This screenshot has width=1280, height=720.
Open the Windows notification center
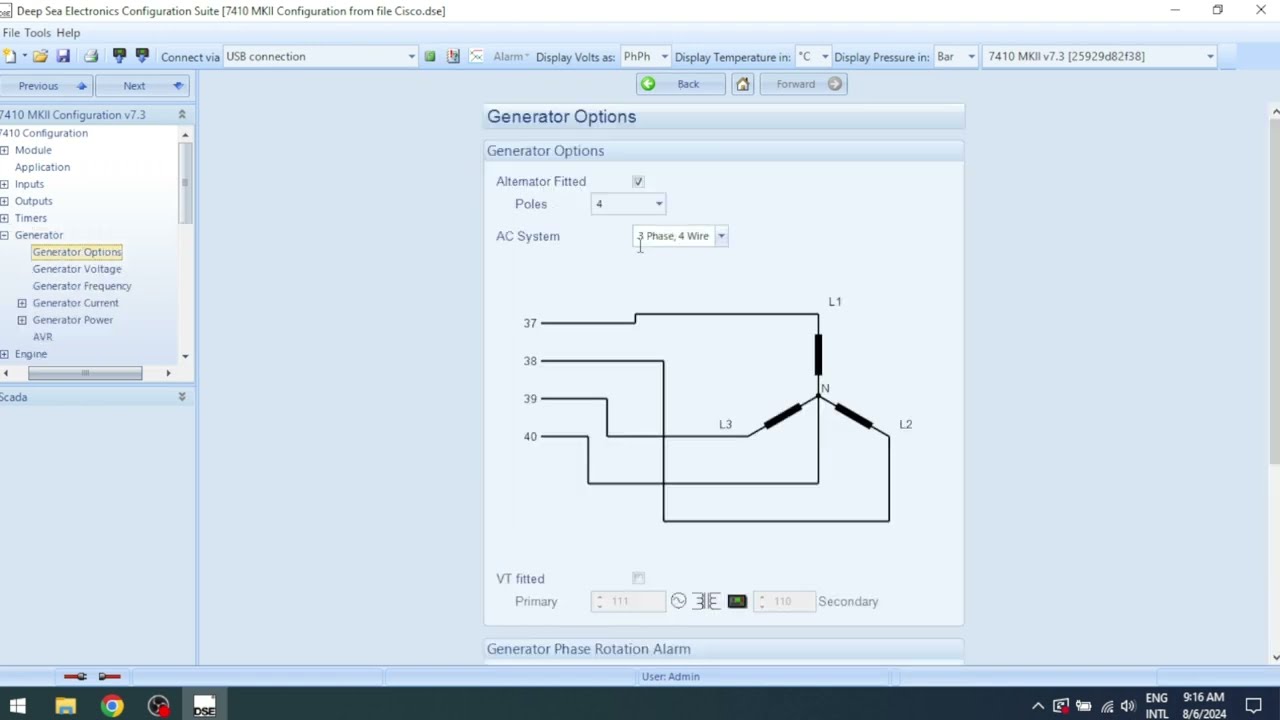coord(1254,707)
